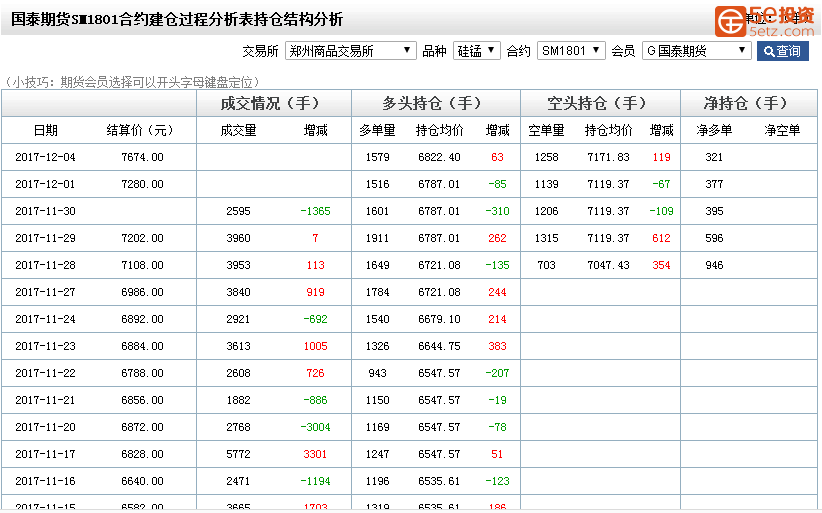Viewport: 822px width, 513px height.
Task: Select the 净空单 column header
Action: point(782,130)
